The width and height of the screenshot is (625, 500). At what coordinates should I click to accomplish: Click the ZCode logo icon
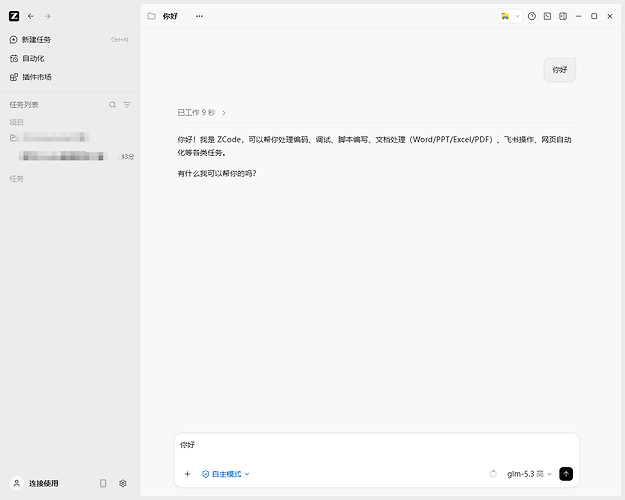click(x=14, y=16)
